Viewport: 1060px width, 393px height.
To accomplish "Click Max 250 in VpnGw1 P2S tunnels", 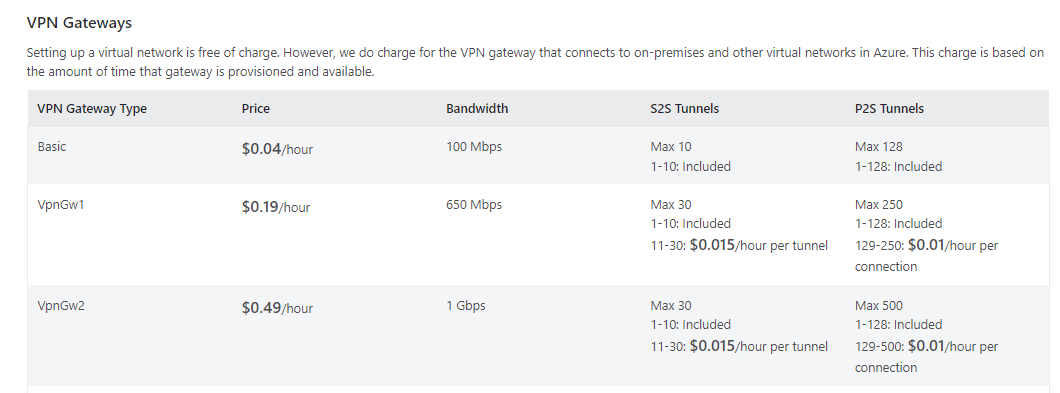I will [878, 204].
